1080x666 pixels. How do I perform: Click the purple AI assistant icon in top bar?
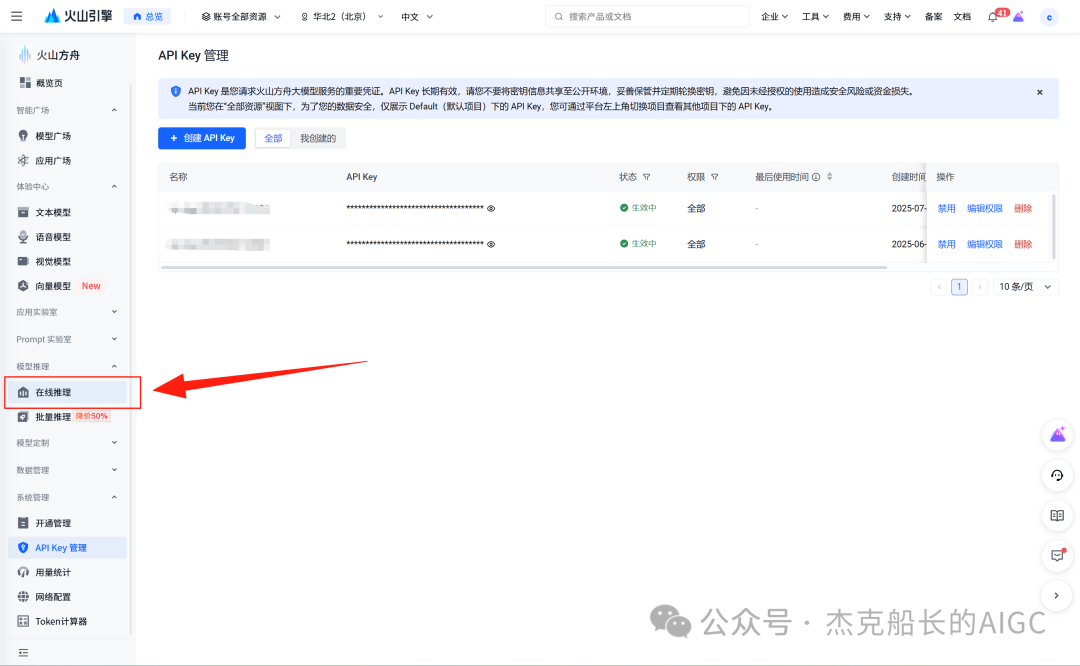pos(1018,17)
